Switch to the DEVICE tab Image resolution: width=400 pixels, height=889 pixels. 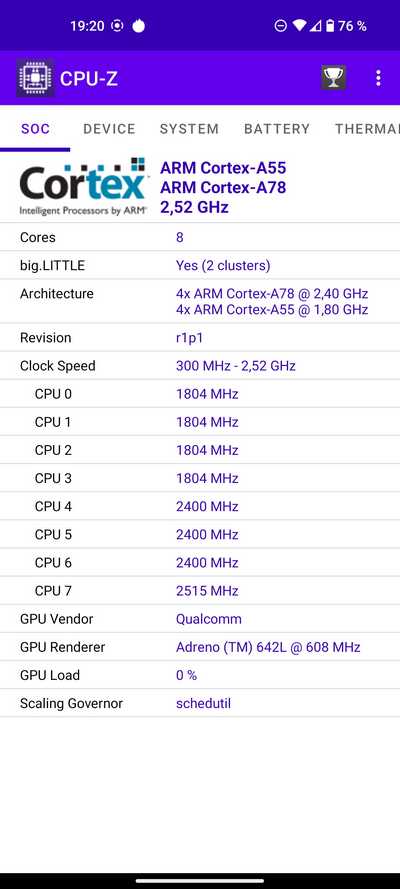click(x=109, y=129)
